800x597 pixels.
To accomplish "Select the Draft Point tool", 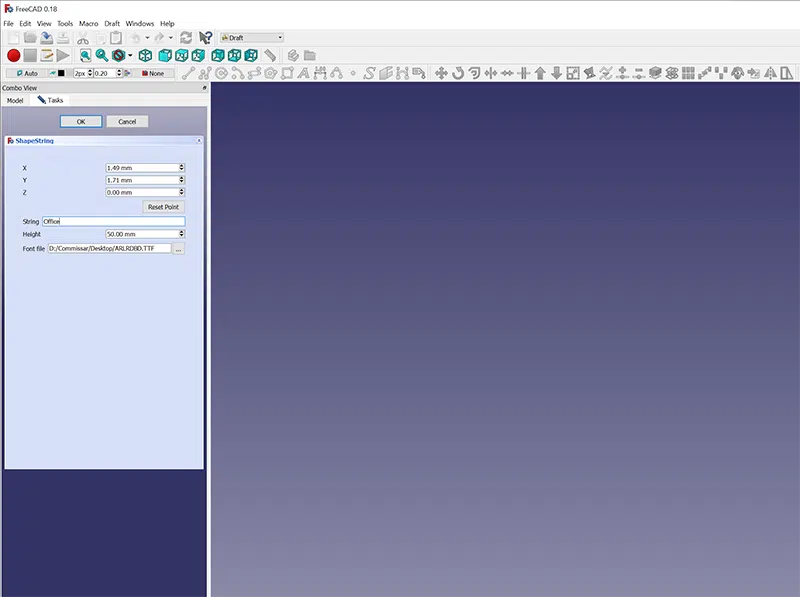I will coord(353,73).
